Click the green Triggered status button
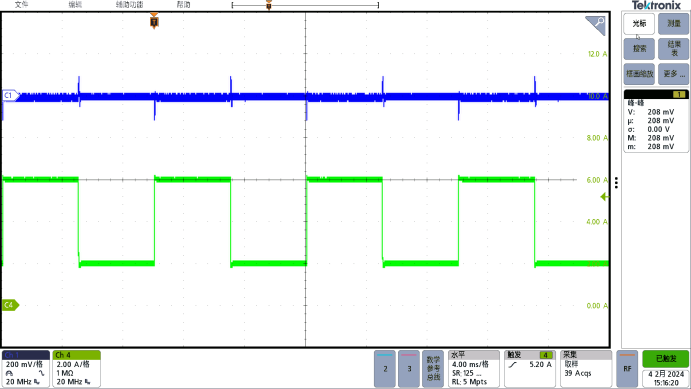The width and height of the screenshot is (691, 389). point(665,359)
